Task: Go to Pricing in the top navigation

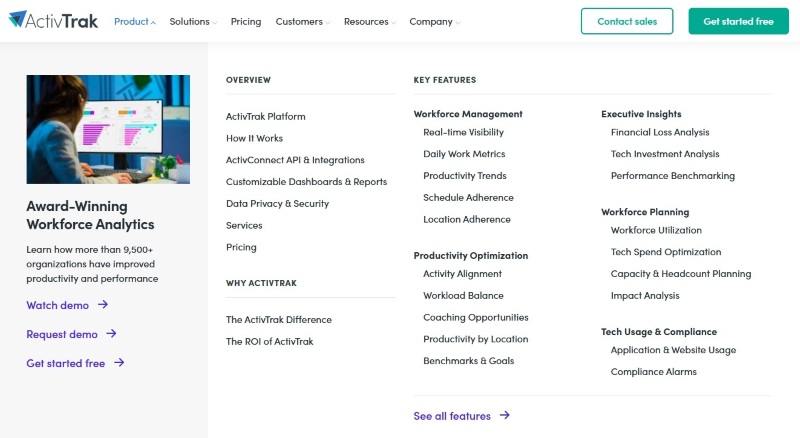Action: tap(246, 21)
